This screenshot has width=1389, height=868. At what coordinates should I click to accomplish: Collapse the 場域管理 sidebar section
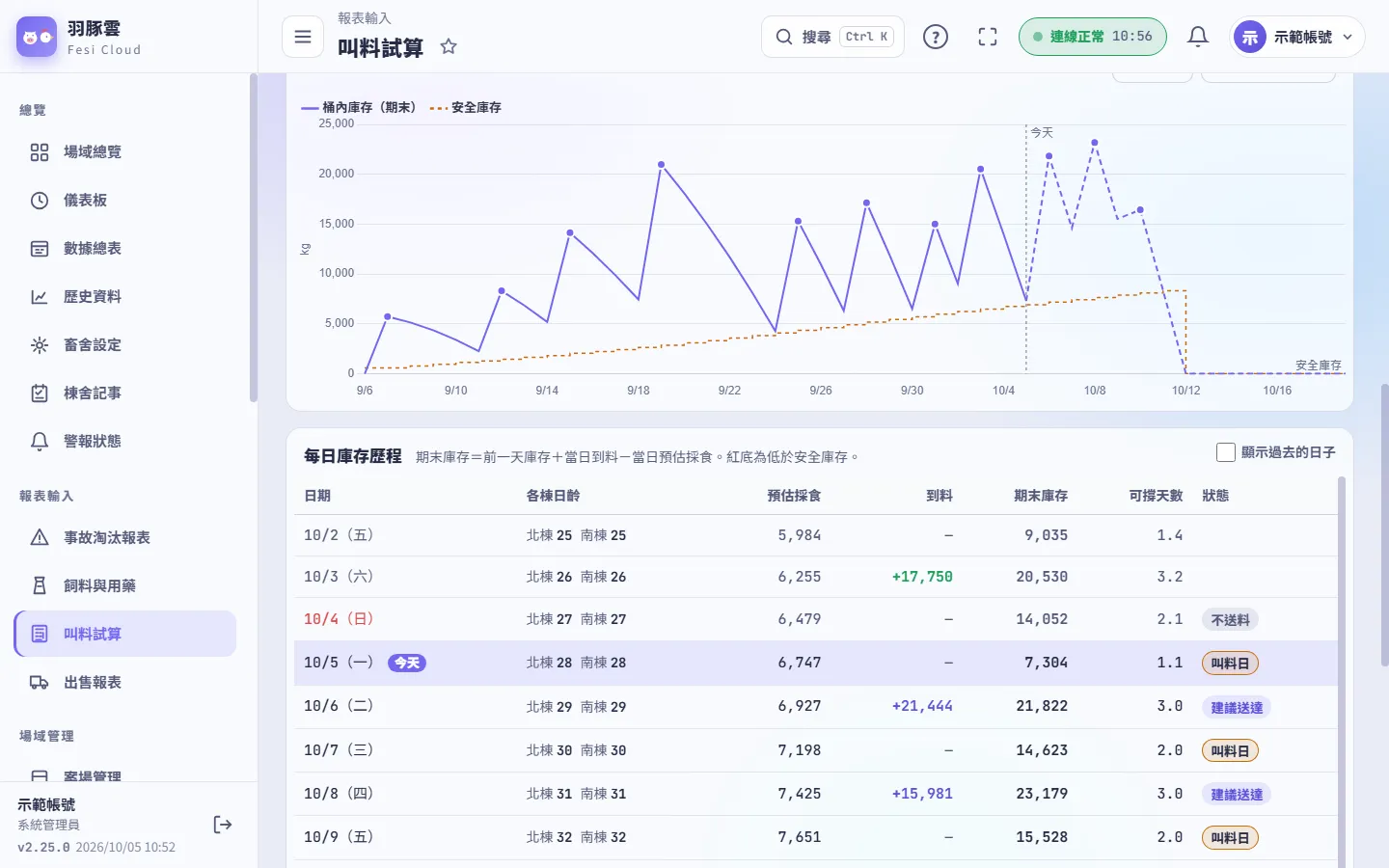coord(46,736)
